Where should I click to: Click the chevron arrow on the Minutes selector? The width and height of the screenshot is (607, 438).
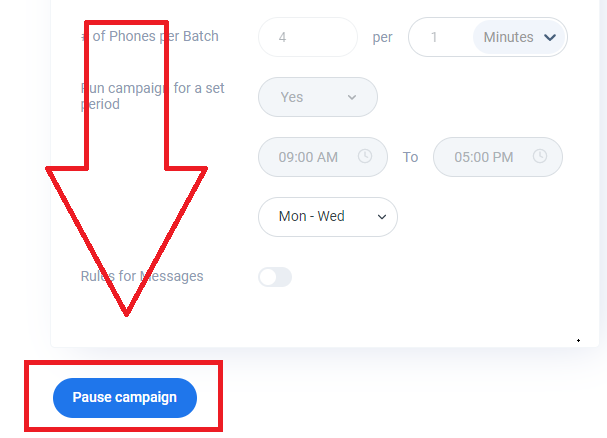tap(550, 38)
